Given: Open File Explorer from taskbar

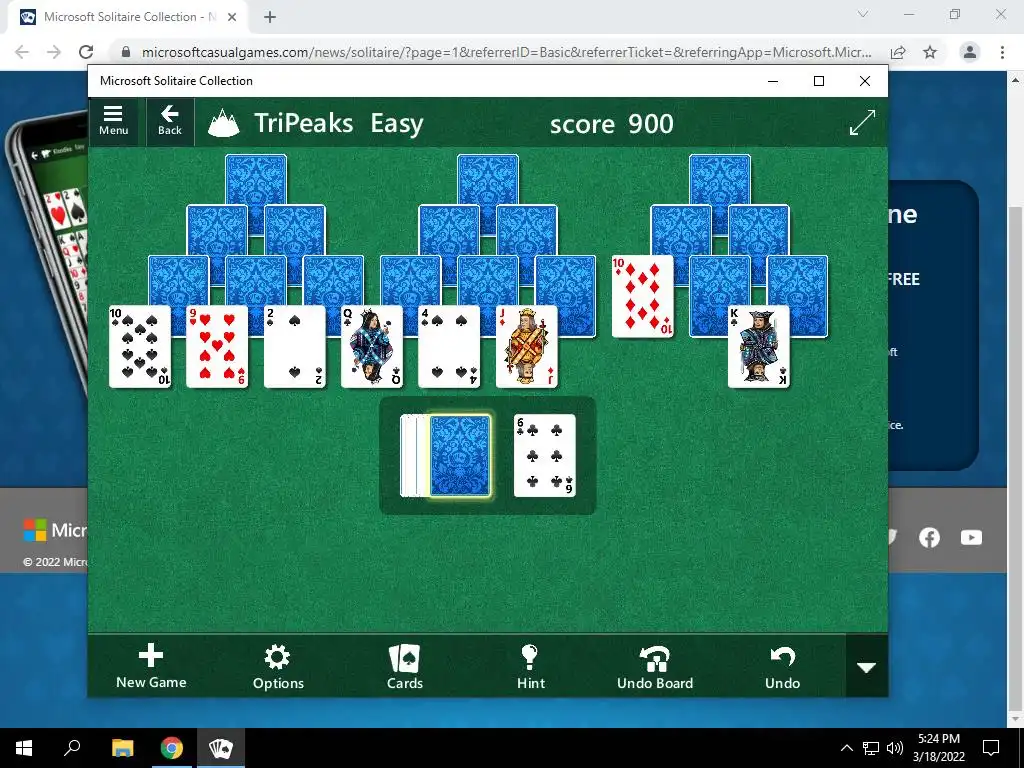Looking at the screenshot, I should [x=122, y=748].
